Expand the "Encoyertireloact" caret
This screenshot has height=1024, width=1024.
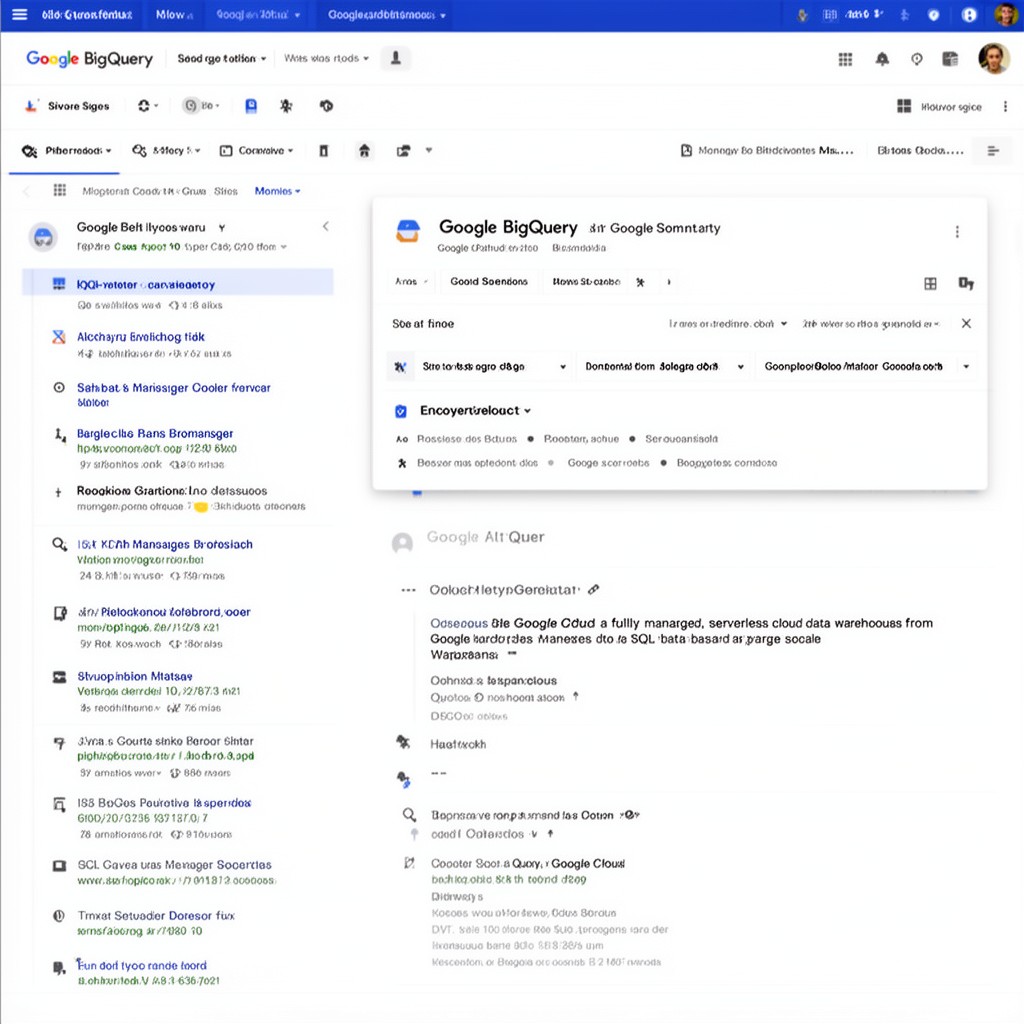[528, 411]
